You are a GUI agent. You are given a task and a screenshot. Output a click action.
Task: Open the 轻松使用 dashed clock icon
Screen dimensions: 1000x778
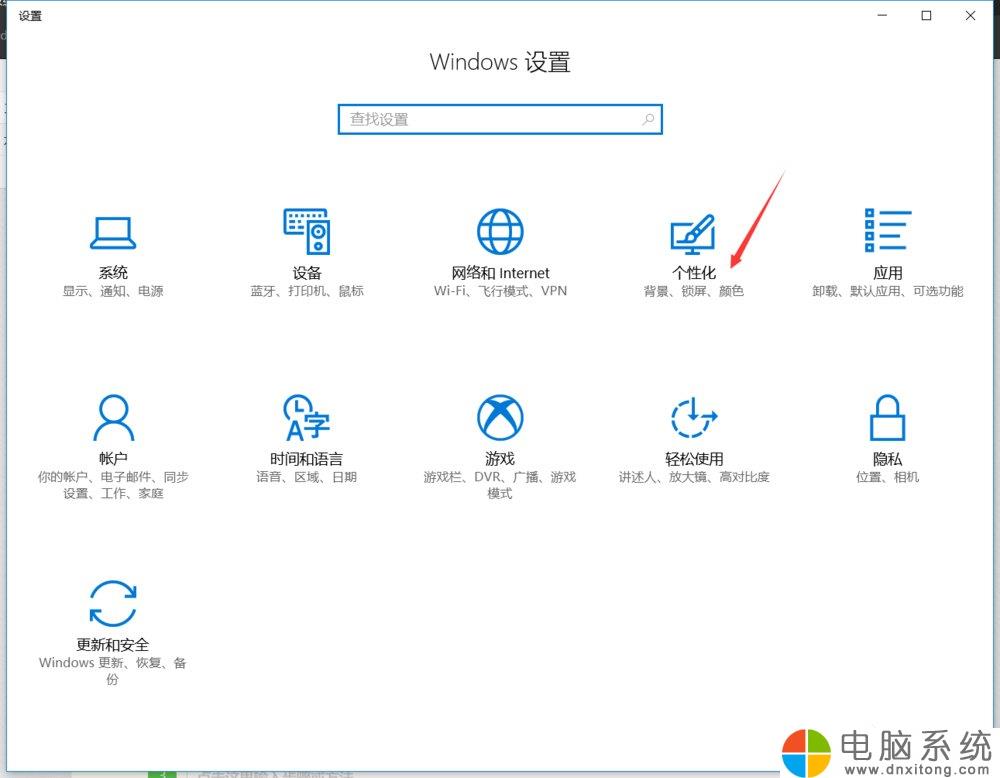[x=694, y=418]
